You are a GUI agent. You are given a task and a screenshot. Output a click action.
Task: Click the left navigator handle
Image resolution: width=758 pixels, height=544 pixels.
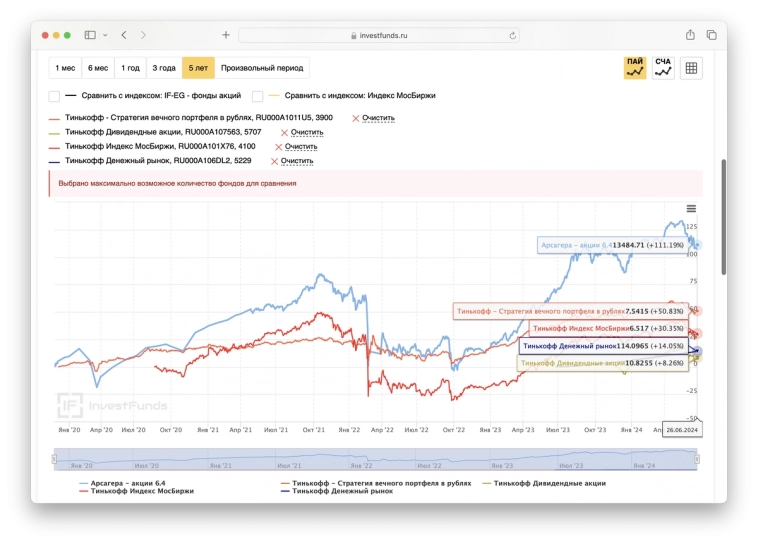54,459
